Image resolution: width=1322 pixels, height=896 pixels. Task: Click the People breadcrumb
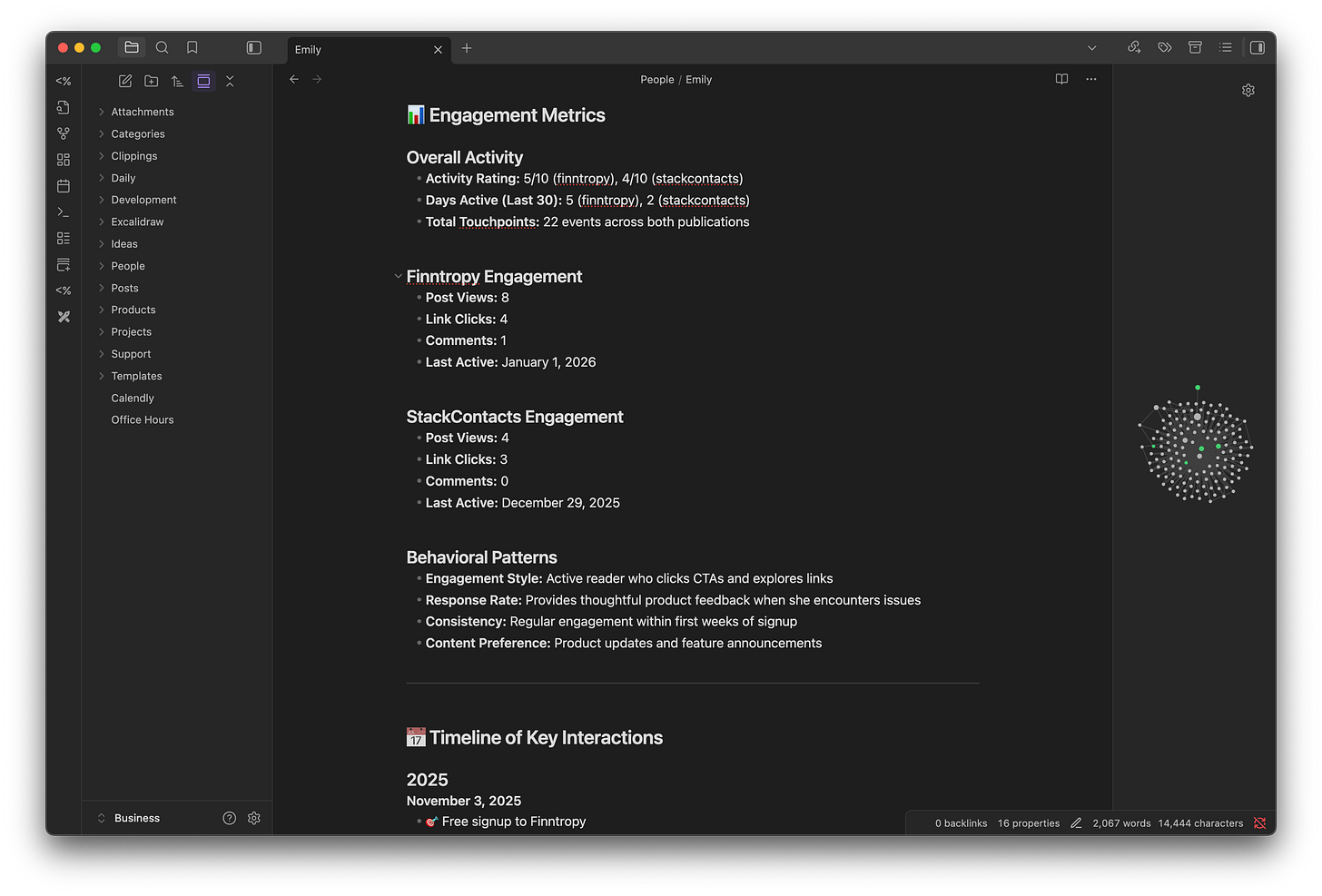coord(657,80)
